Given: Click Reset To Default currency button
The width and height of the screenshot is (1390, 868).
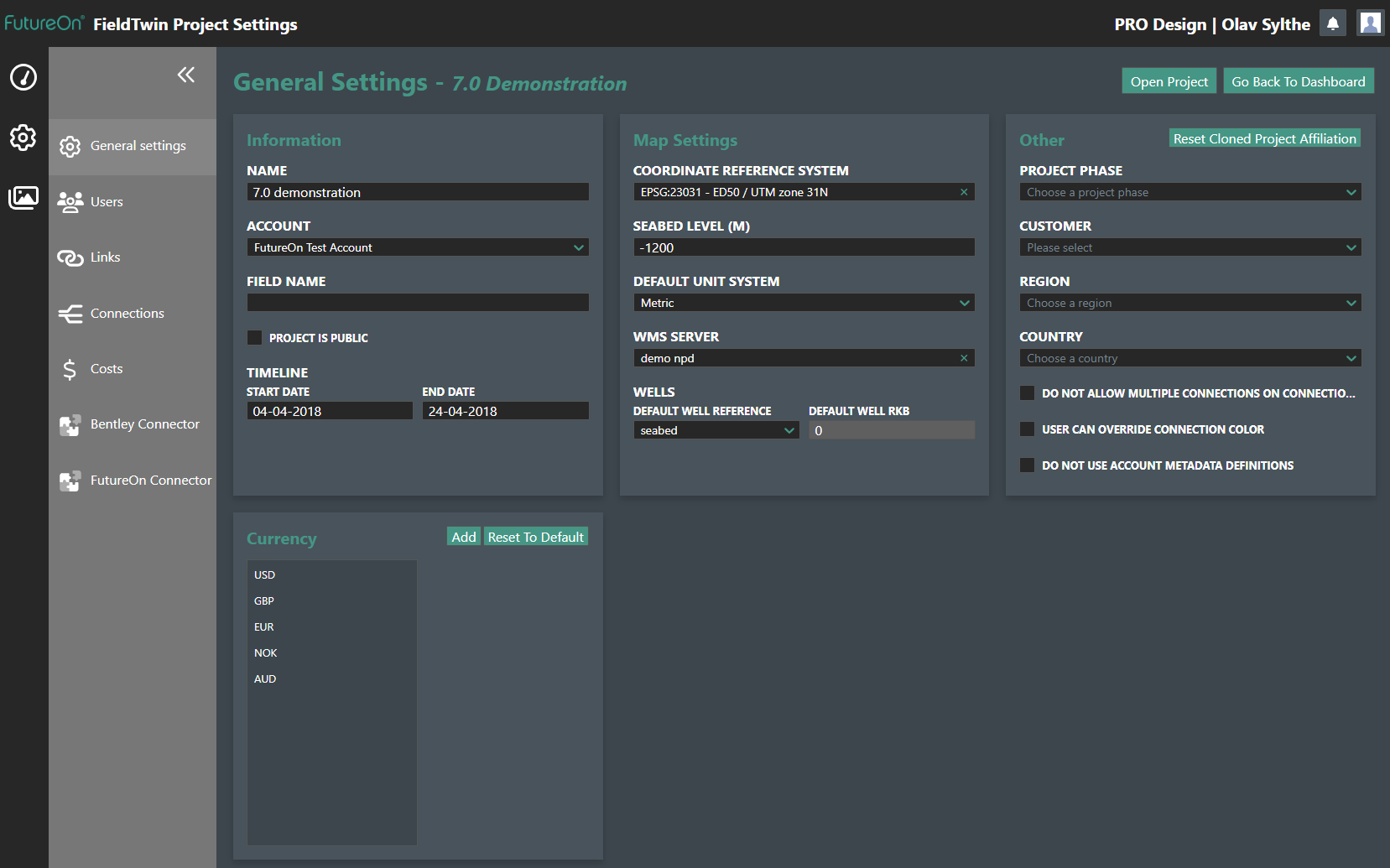Looking at the screenshot, I should click(535, 537).
